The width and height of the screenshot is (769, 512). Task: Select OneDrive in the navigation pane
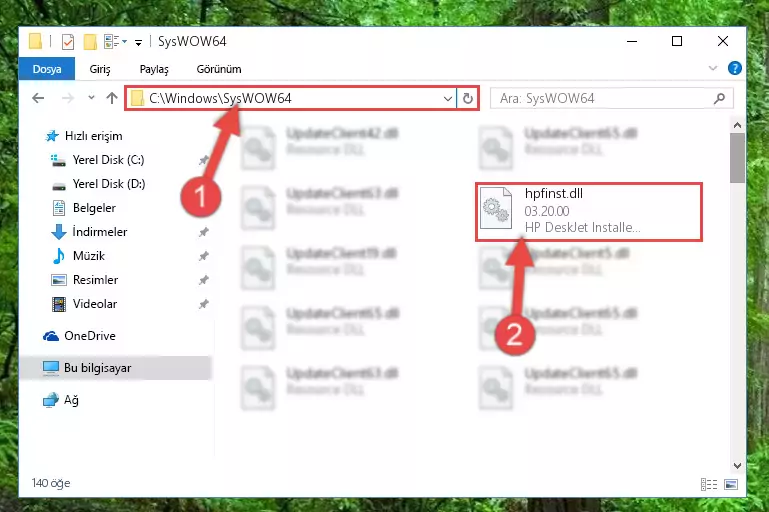pos(90,336)
